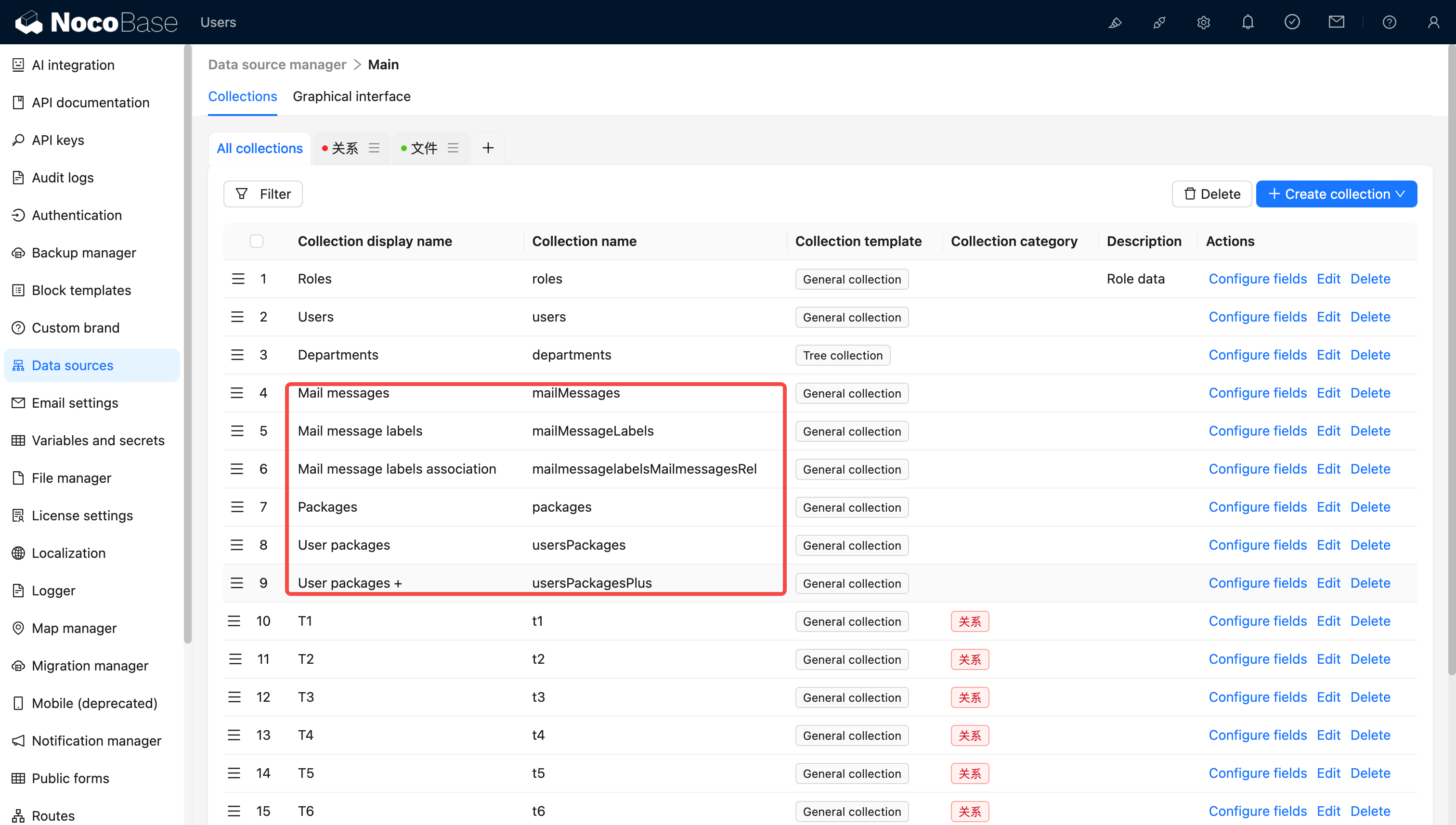Open the notifications bell icon
The width and height of the screenshot is (1456, 825).
pyautogui.click(x=1248, y=22)
